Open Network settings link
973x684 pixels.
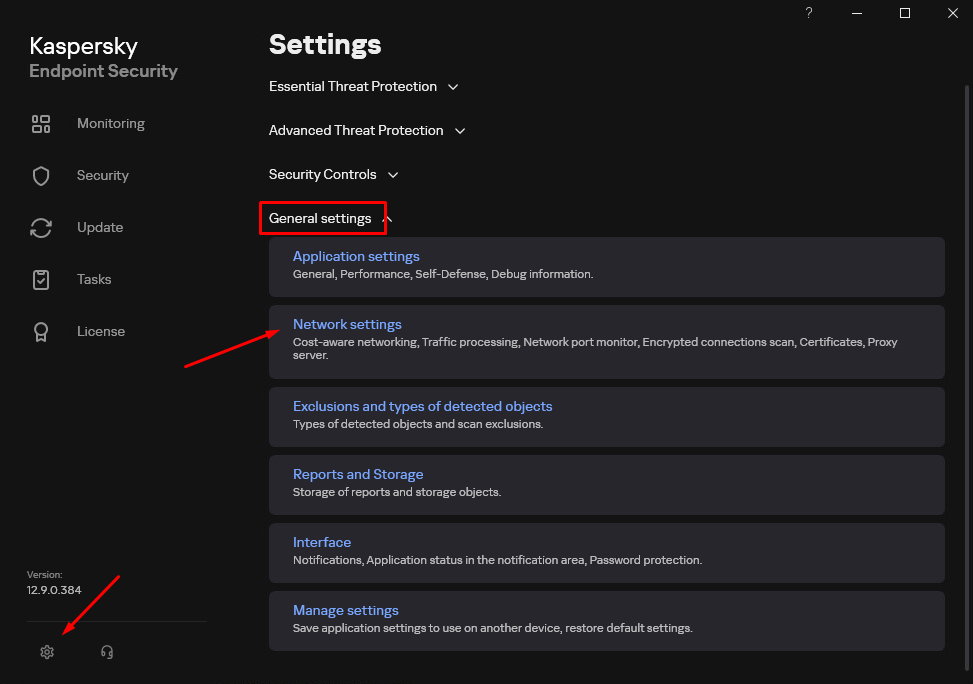[347, 325]
